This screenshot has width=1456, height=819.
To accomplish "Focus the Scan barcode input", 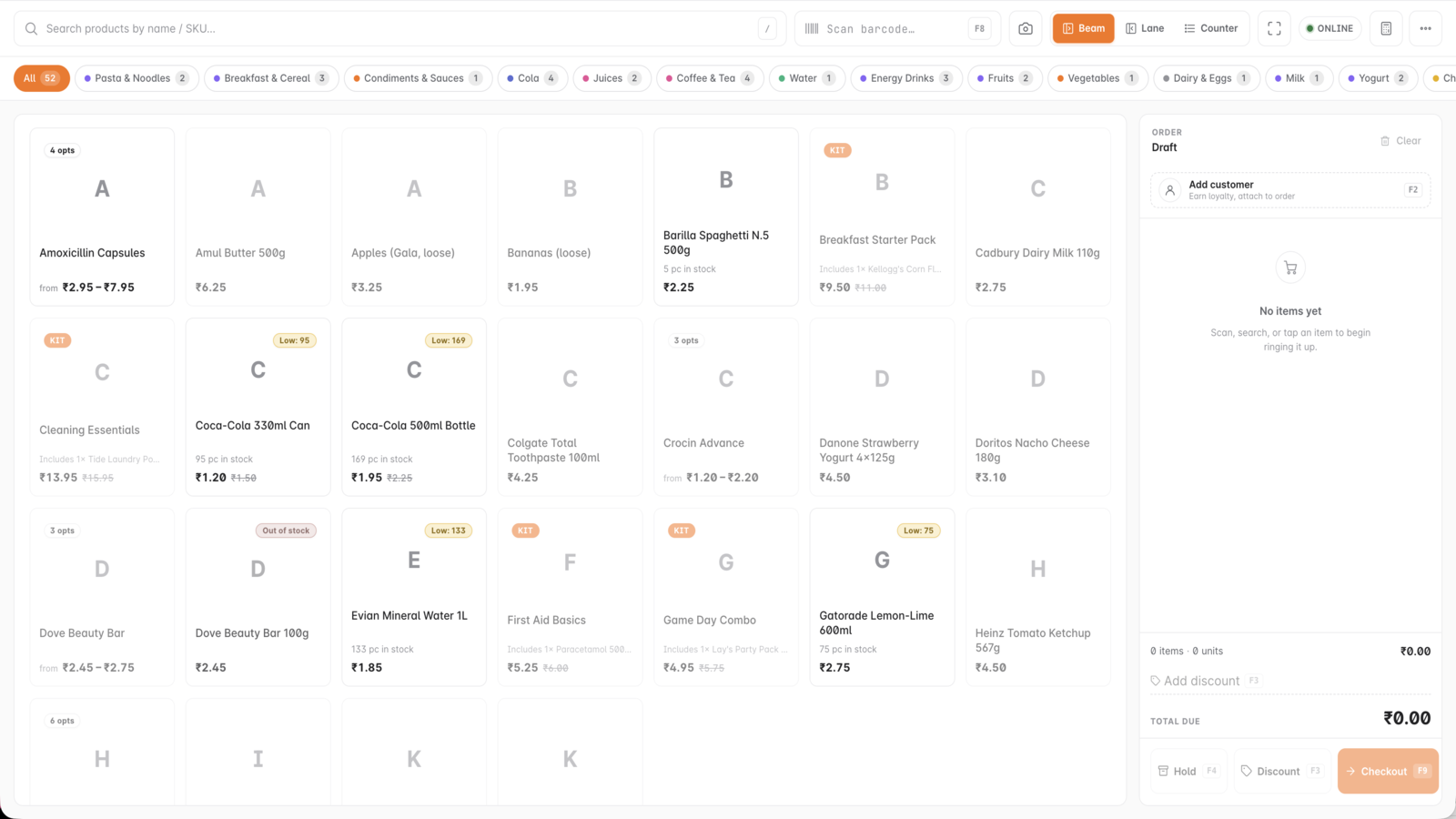I will pos(897,28).
